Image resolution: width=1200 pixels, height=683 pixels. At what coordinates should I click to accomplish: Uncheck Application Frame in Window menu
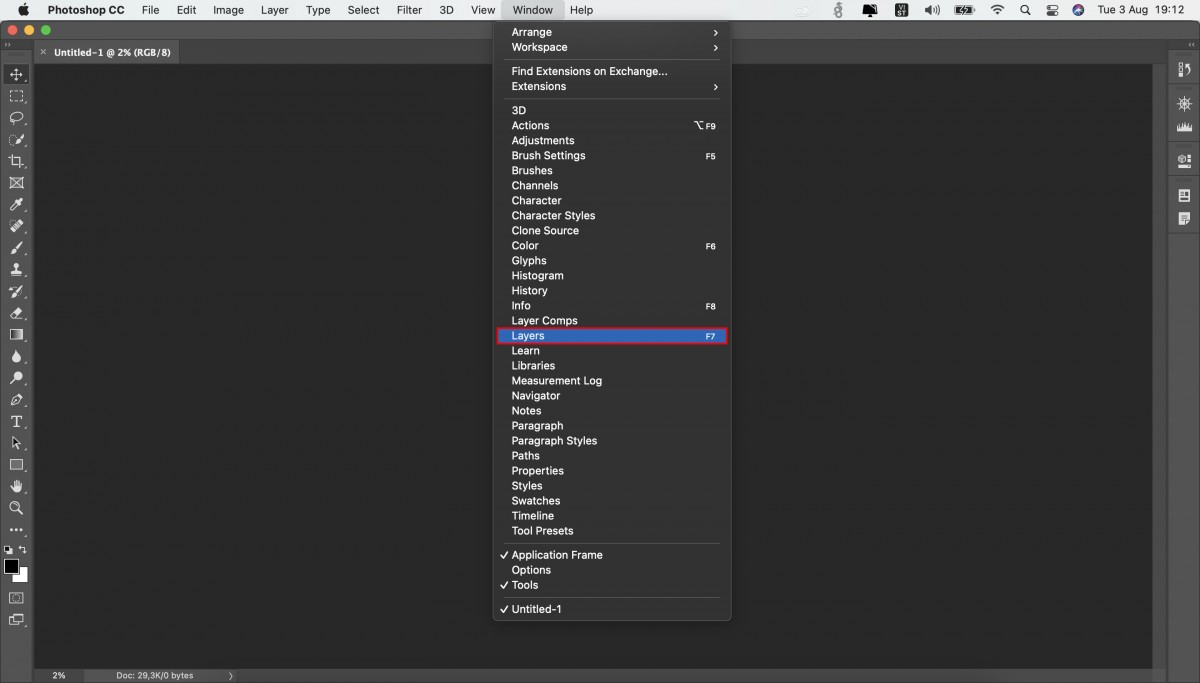coord(612,555)
